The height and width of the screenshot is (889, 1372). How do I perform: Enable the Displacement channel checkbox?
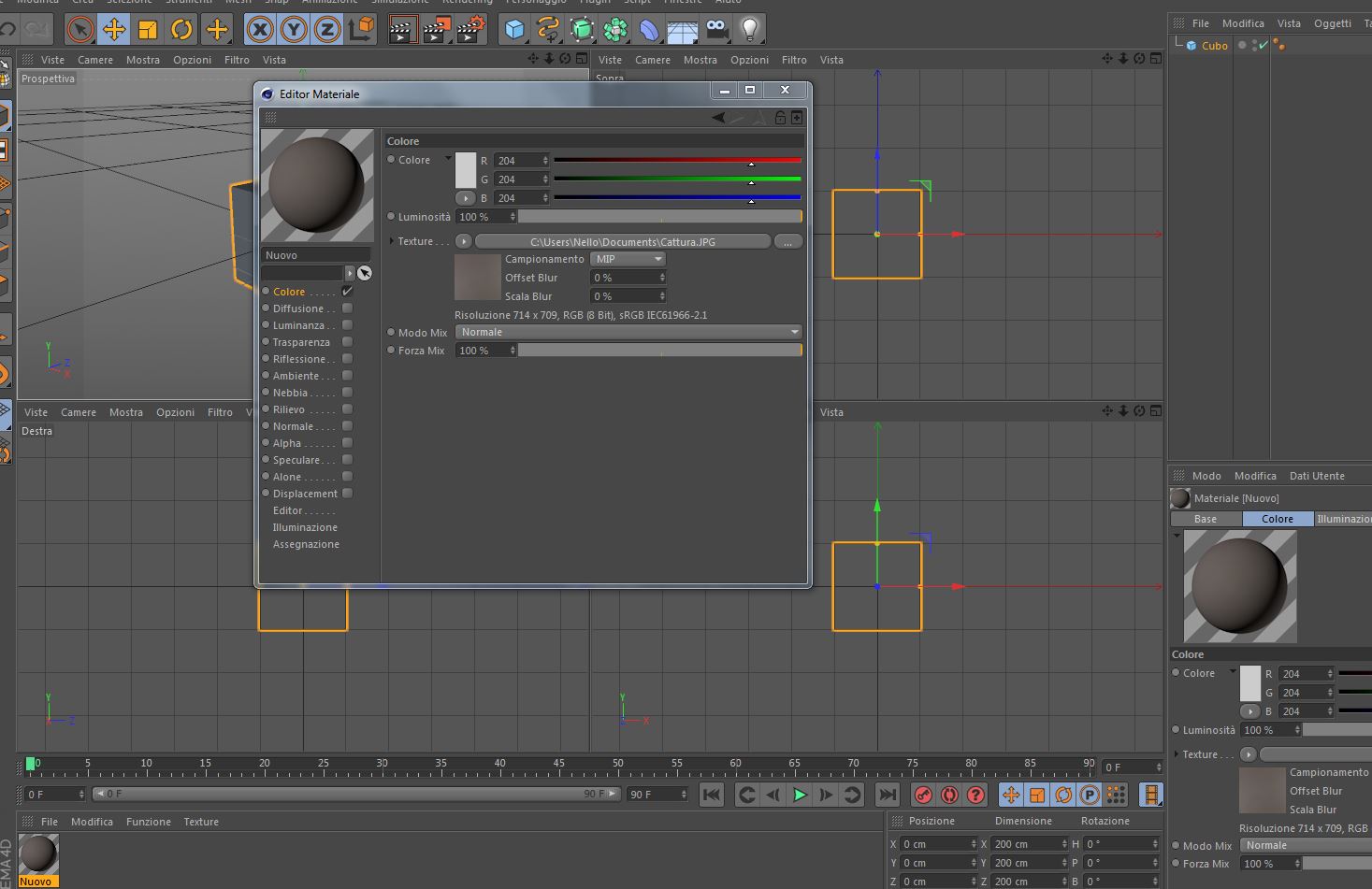pos(347,494)
